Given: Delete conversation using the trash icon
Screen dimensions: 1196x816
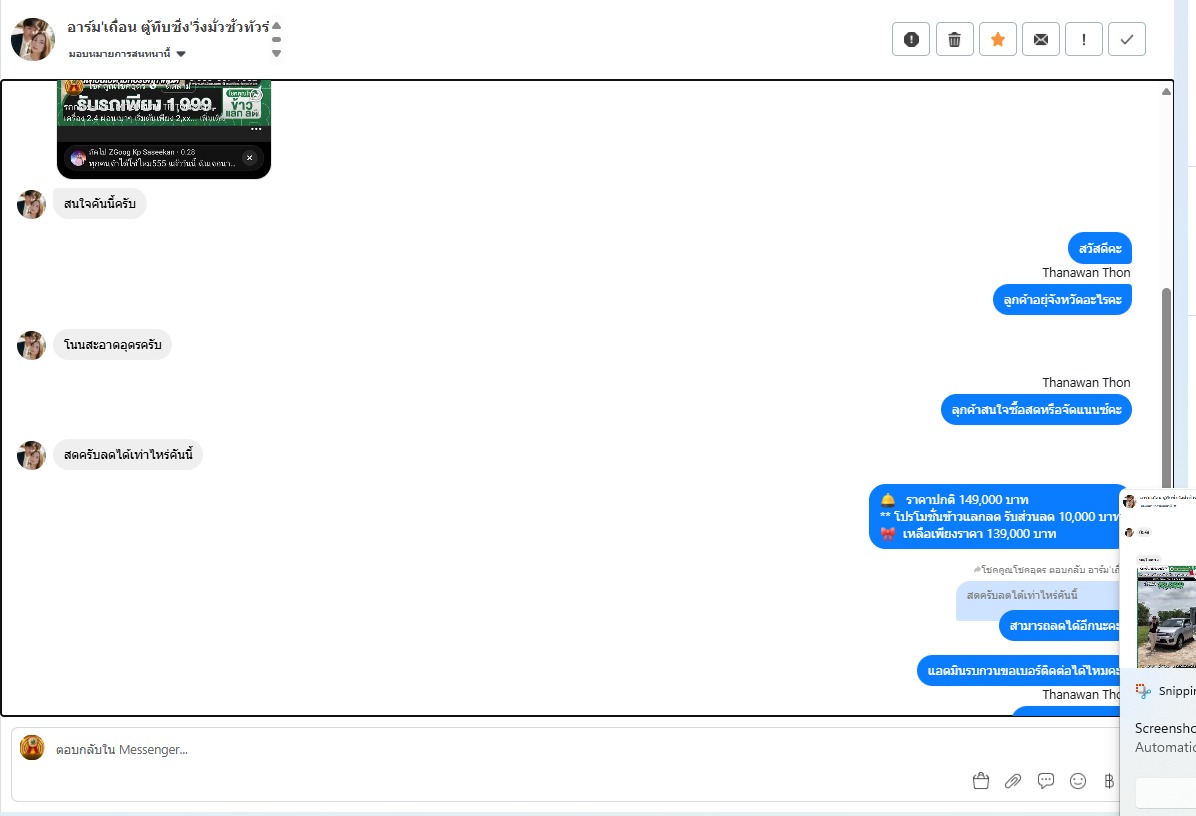Looking at the screenshot, I should tap(954, 40).
